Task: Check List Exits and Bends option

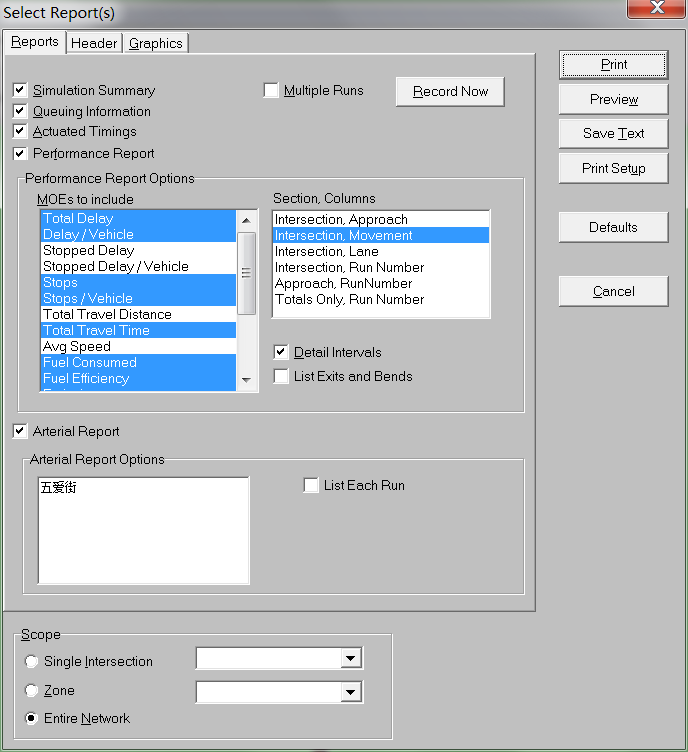Action: [x=282, y=376]
